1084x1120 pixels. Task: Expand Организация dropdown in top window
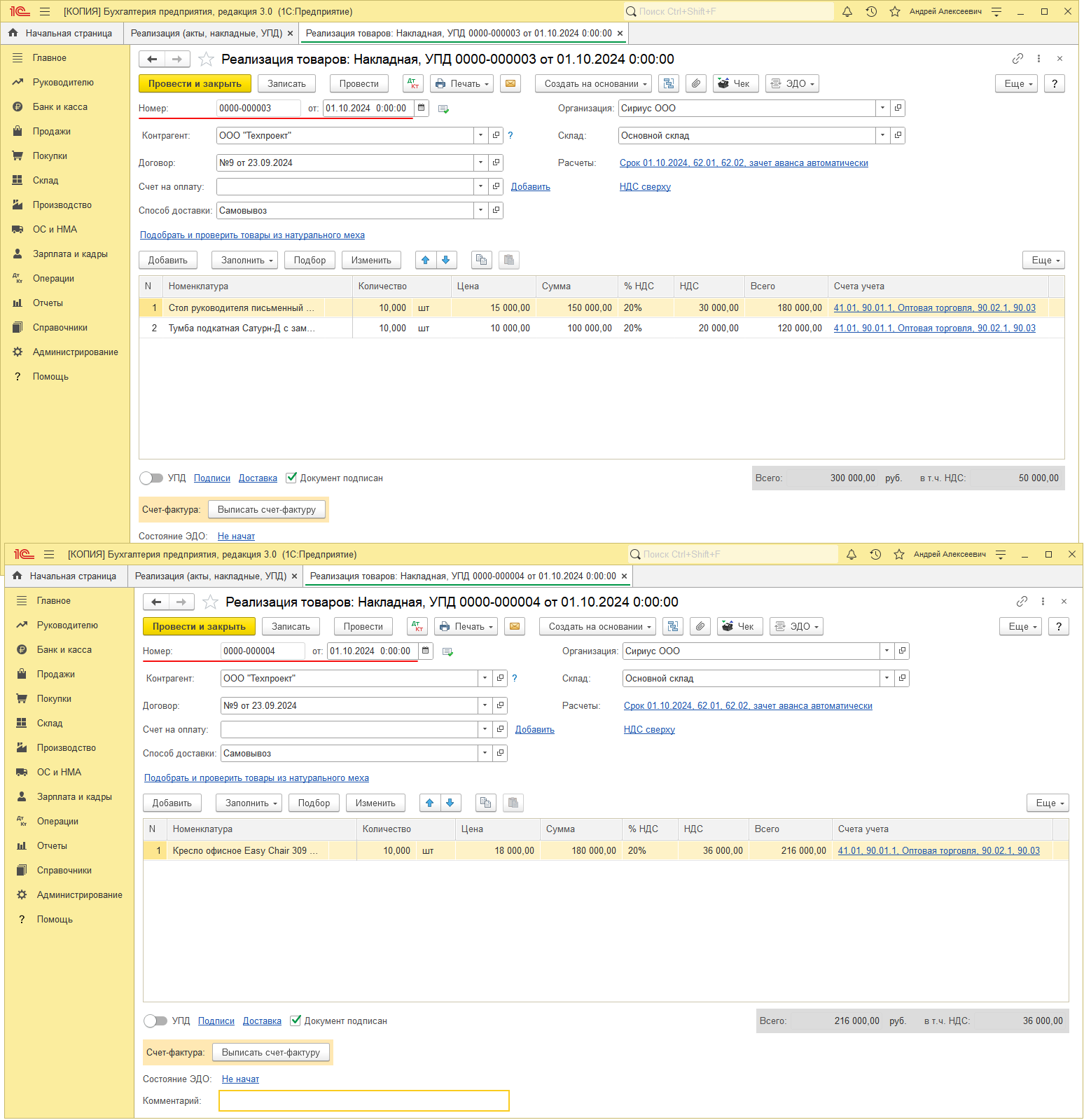(x=882, y=108)
